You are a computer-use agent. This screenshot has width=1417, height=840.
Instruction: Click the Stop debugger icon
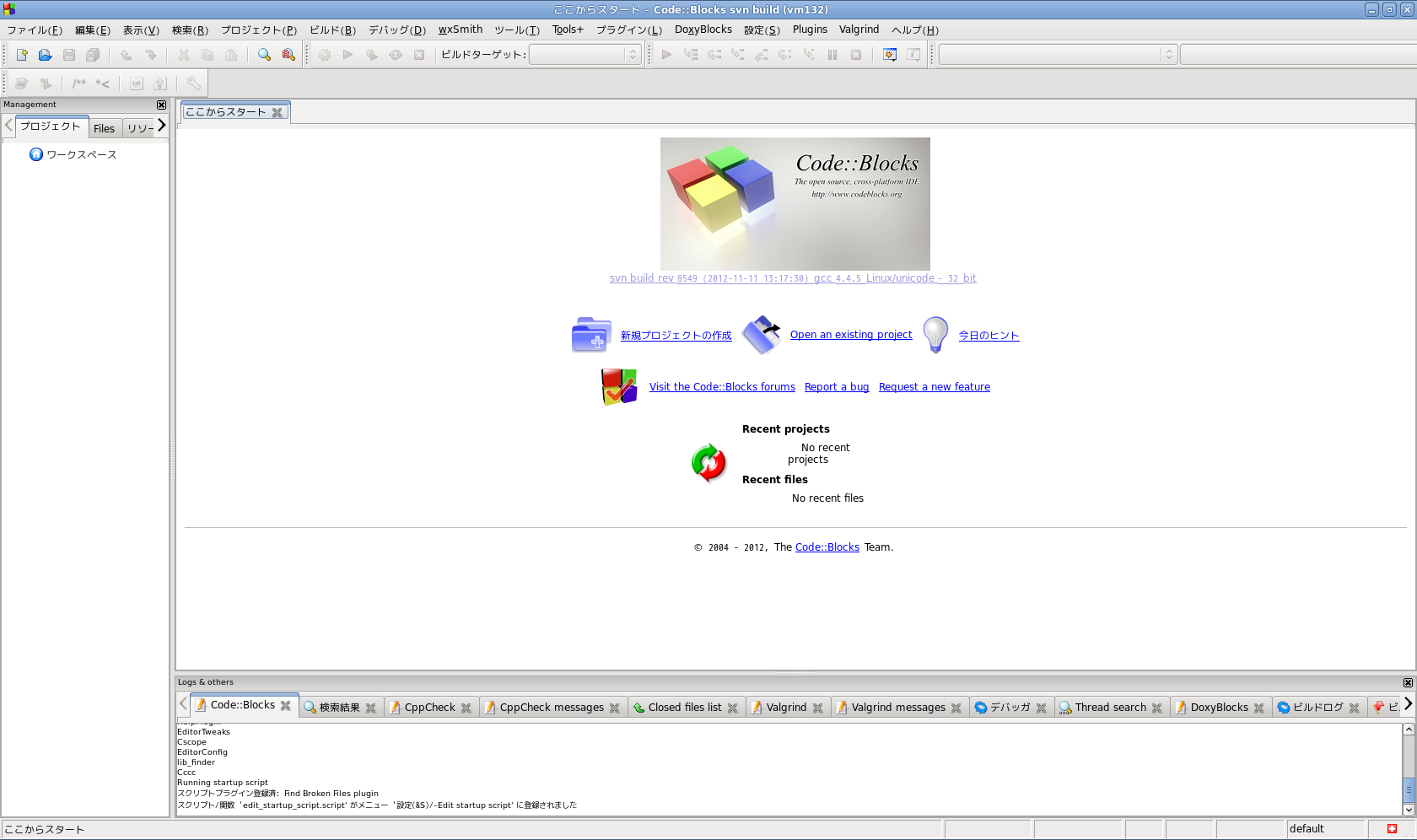[x=856, y=55]
